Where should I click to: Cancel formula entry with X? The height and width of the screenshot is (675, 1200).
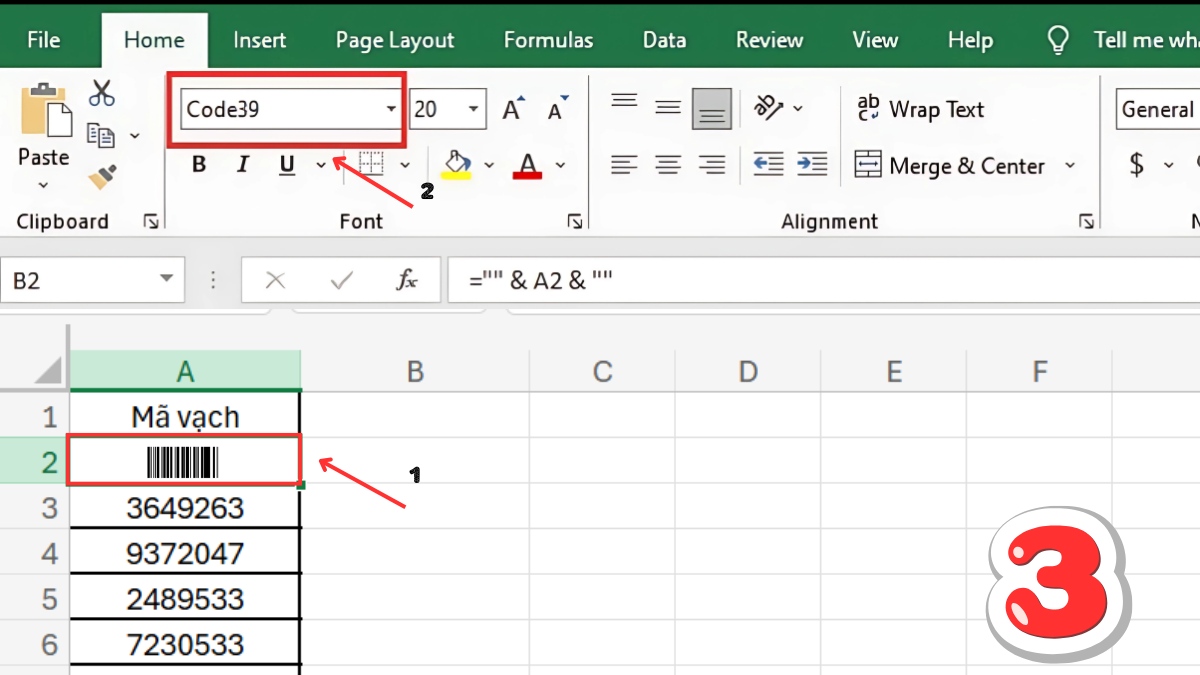(275, 281)
